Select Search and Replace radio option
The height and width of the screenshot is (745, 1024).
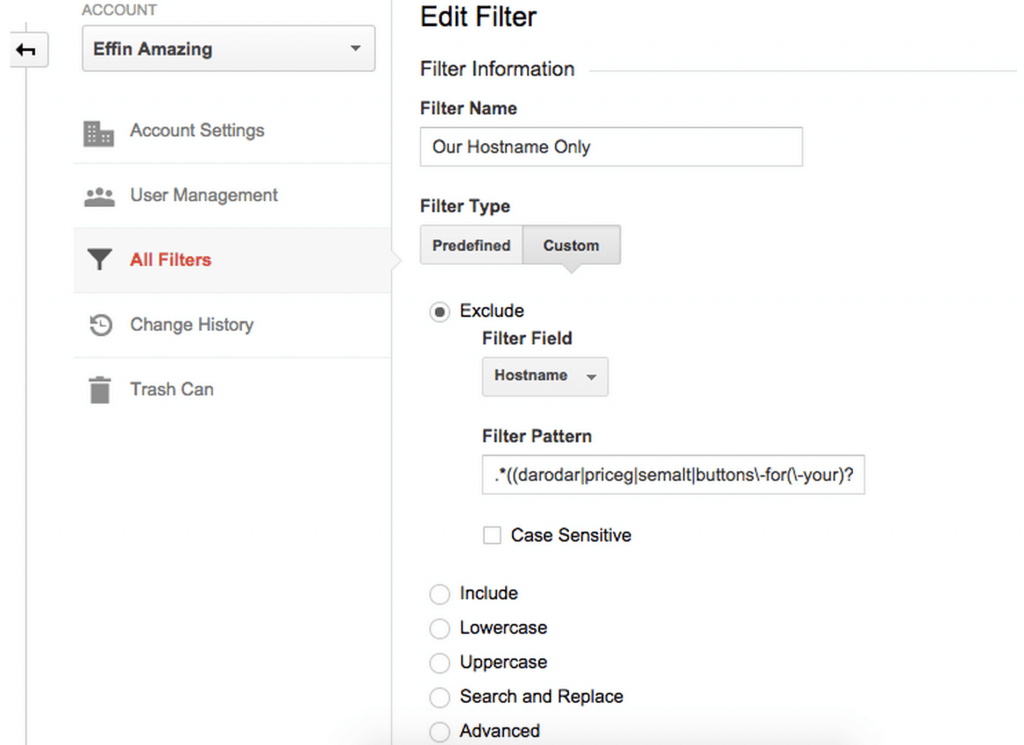440,697
